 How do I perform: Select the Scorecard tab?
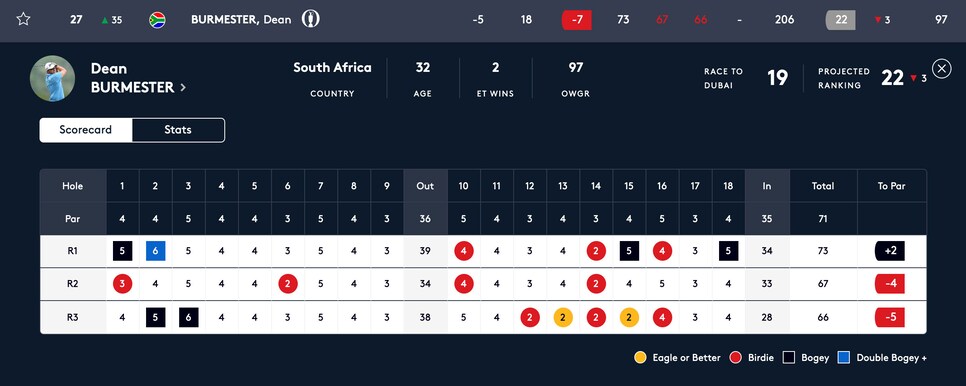pos(86,130)
